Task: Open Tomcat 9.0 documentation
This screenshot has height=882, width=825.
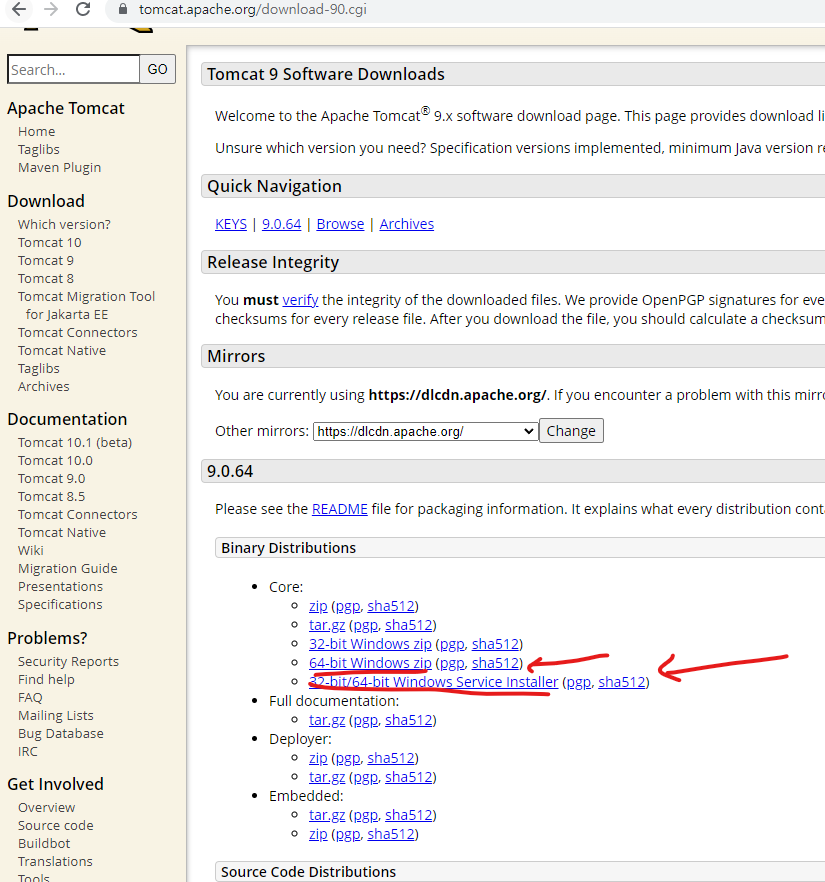Action: point(52,479)
